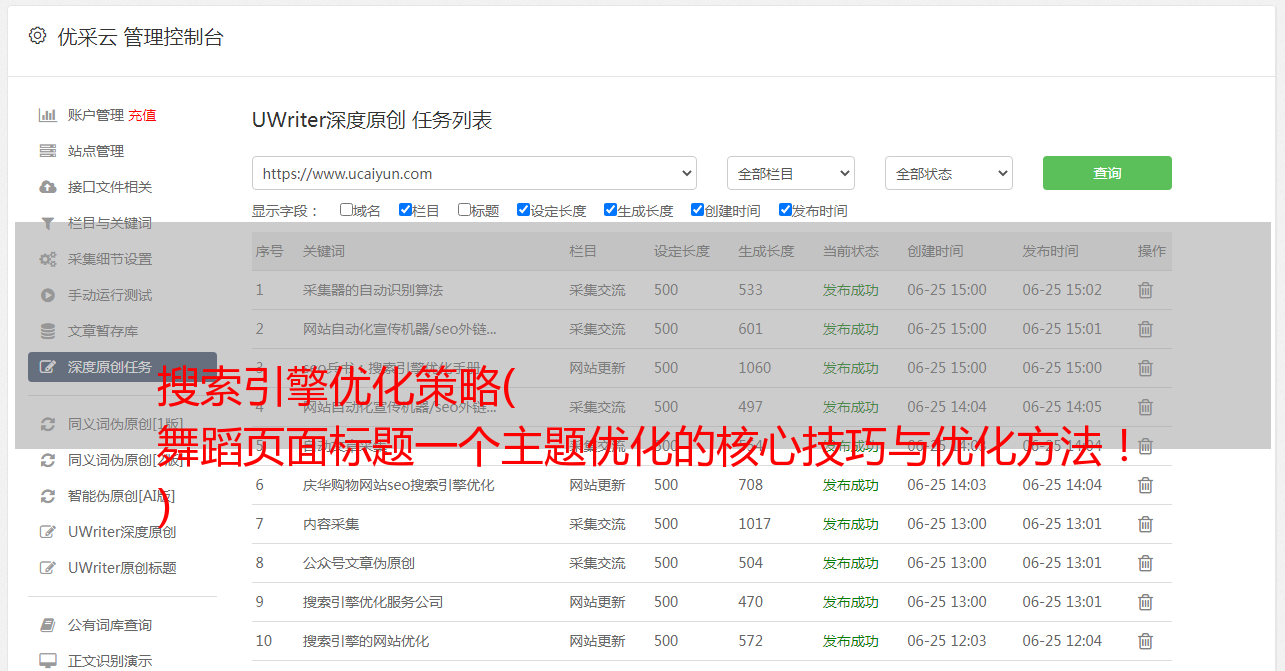Delete row 1 with its trash icon
1285x671 pixels.
coord(1145,290)
